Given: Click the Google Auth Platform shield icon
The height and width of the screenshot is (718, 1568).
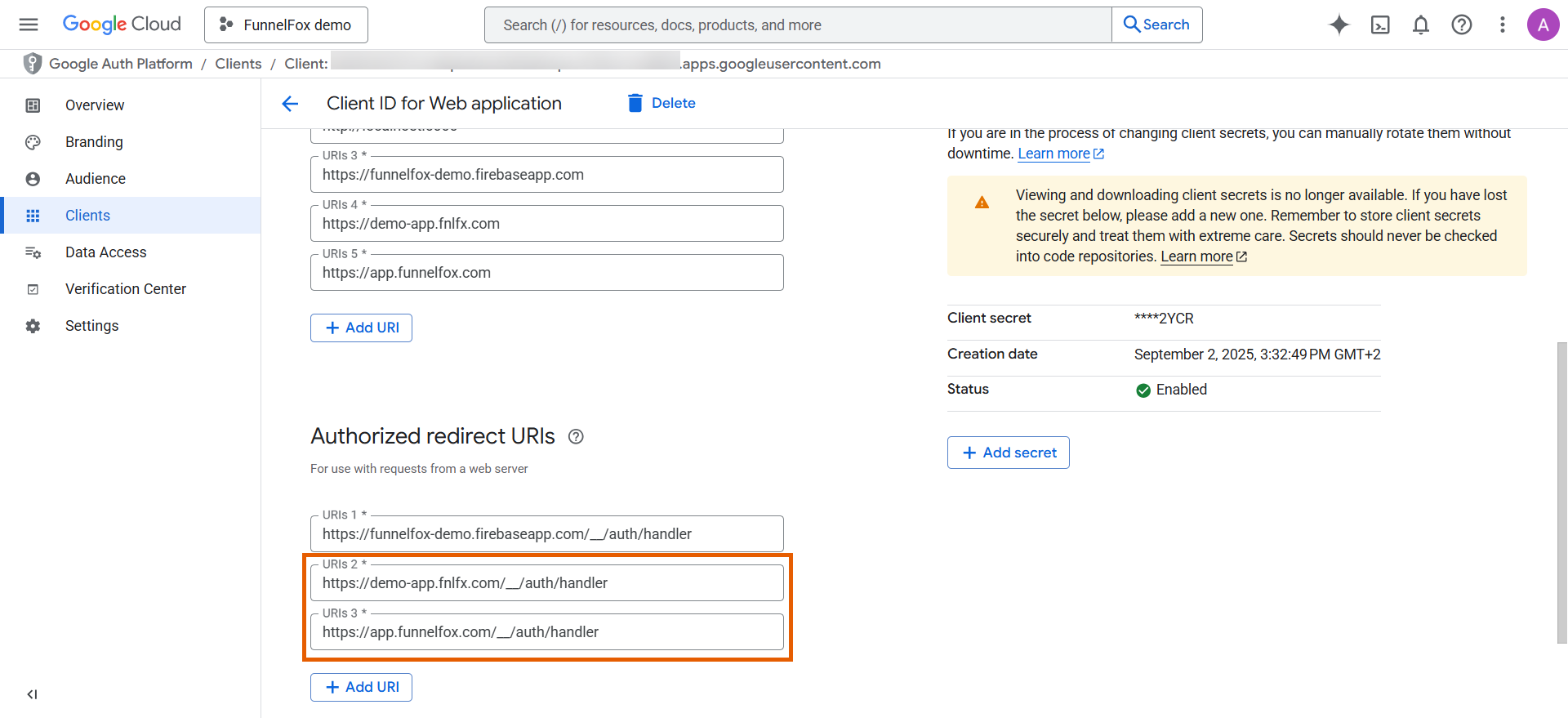Looking at the screenshot, I should tap(33, 64).
